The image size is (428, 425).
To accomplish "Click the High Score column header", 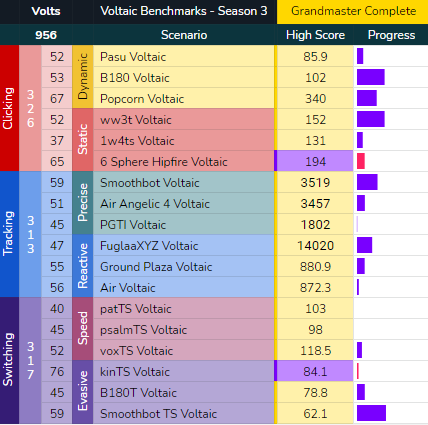I will pyautogui.click(x=315, y=35).
